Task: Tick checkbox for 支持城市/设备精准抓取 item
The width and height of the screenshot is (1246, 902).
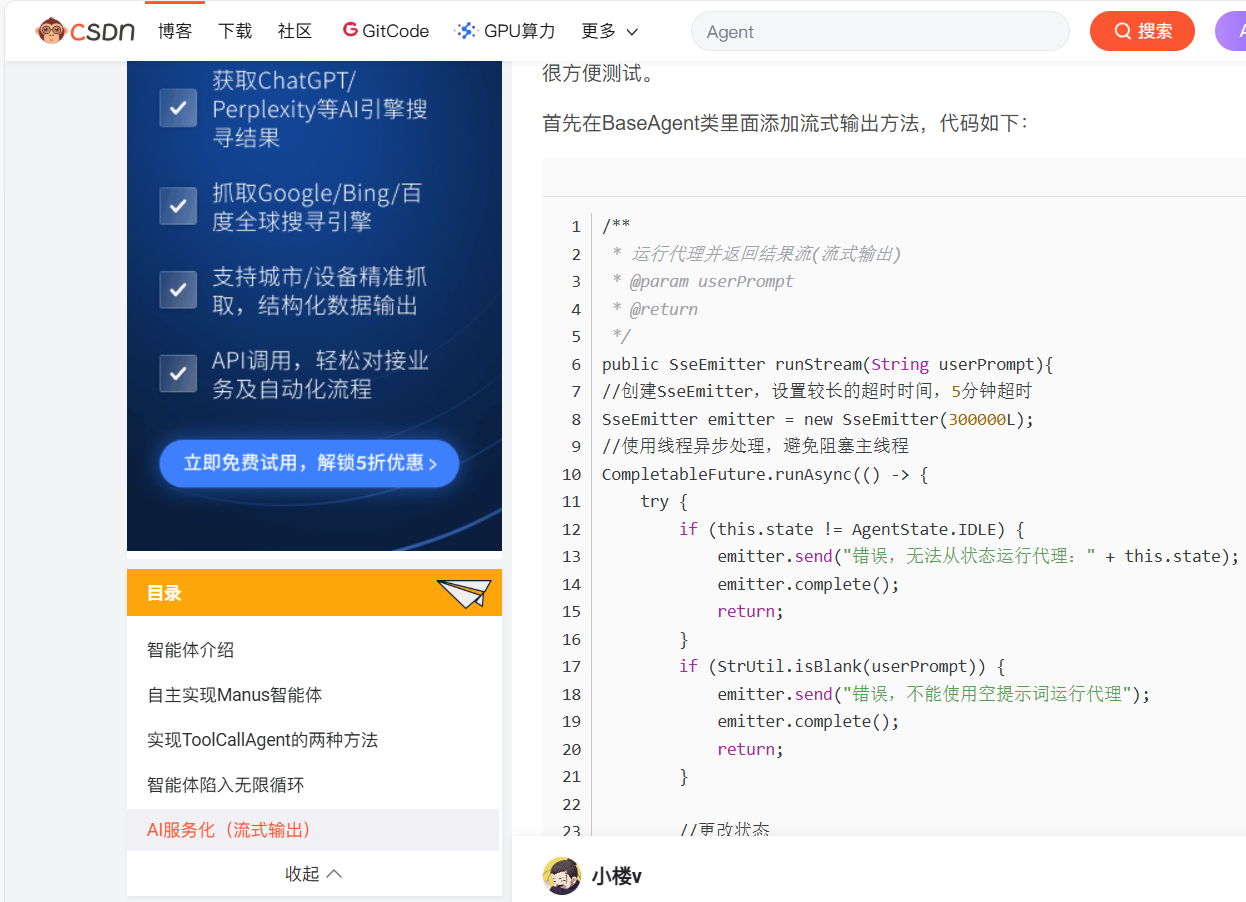Action: [178, 290]
